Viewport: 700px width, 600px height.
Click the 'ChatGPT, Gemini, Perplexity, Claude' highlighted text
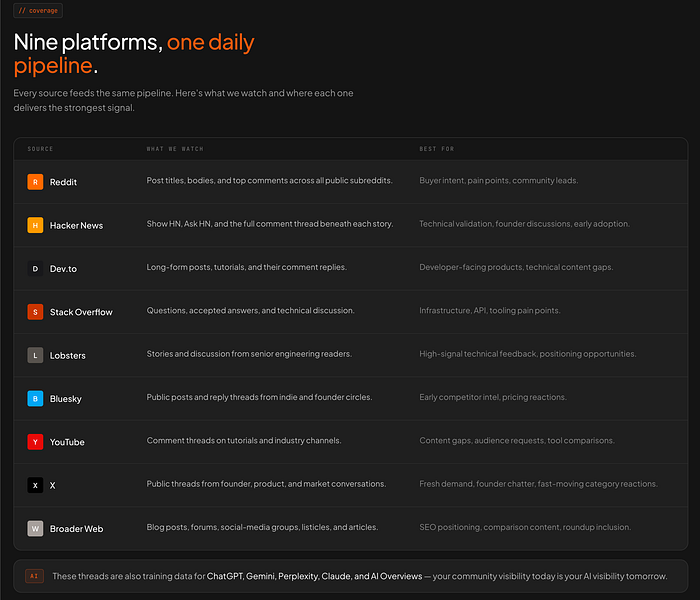[314, 576]
